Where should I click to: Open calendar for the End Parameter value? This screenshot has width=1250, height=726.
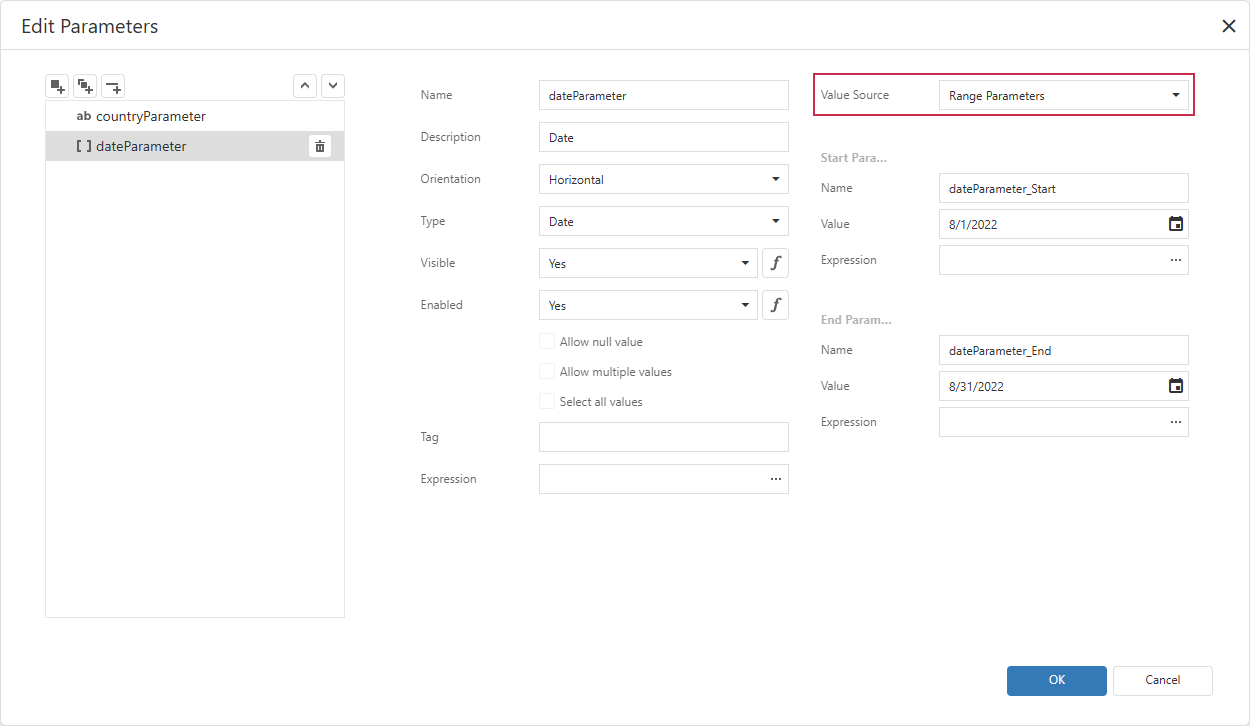(x=1176, y=386)
